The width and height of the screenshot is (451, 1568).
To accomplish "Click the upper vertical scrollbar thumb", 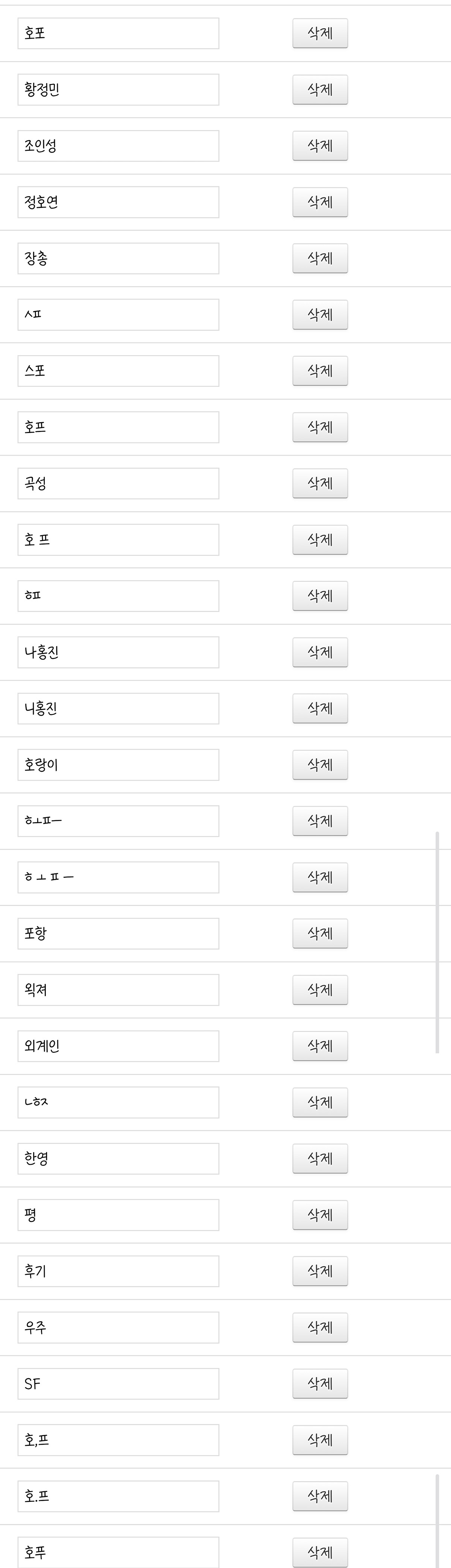I will click(437, 942).
